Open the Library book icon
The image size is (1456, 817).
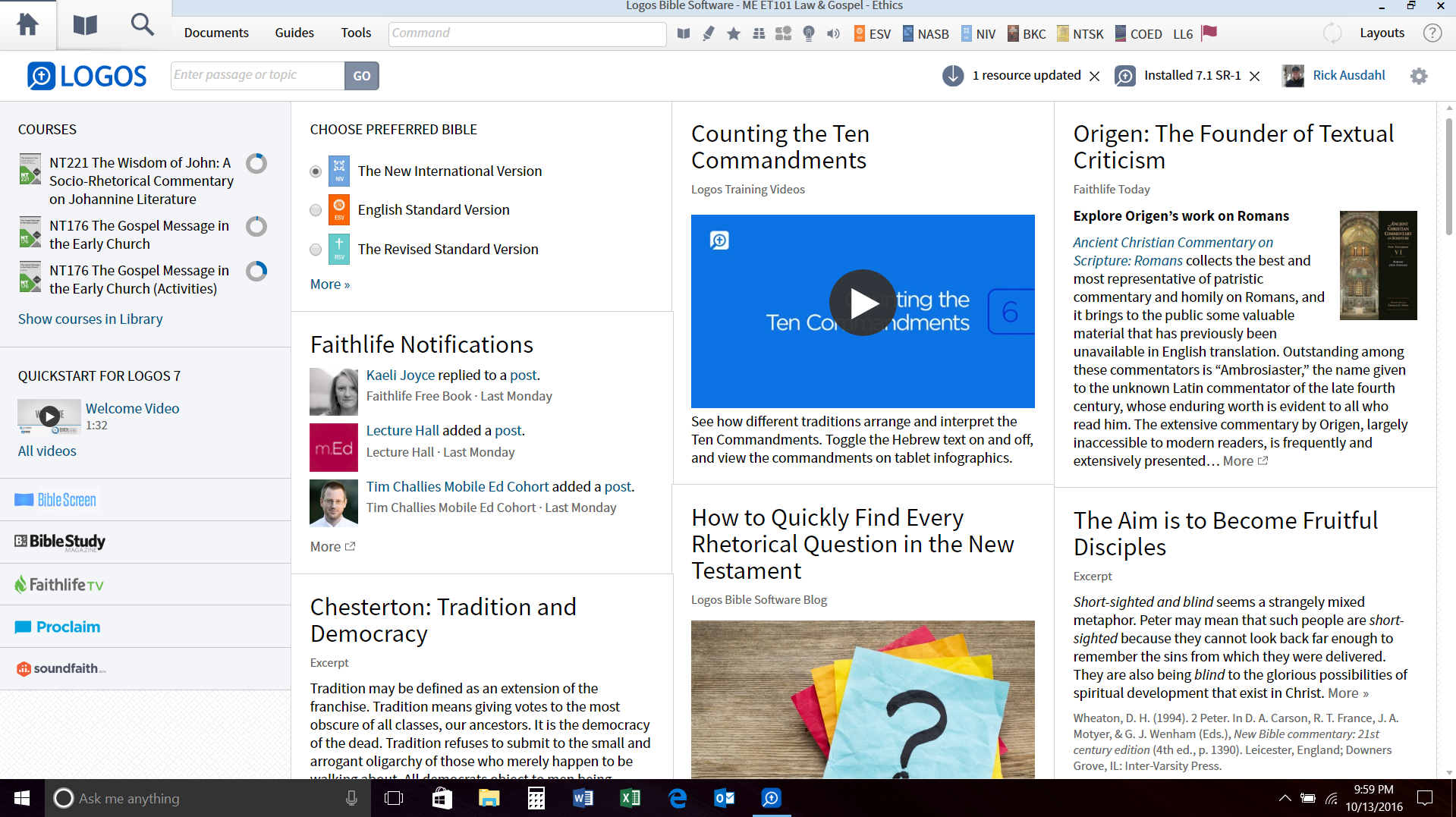(85, 26)
